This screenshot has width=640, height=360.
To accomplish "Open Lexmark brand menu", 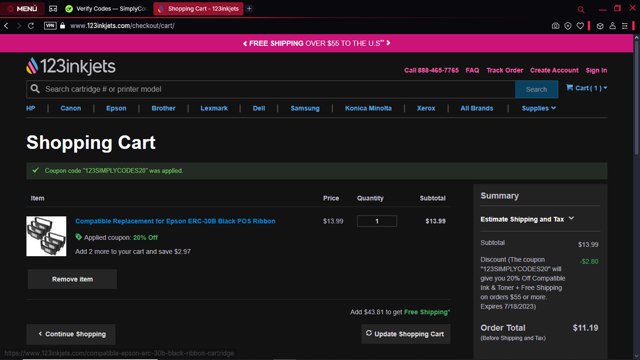I will (x=214, y=108).
